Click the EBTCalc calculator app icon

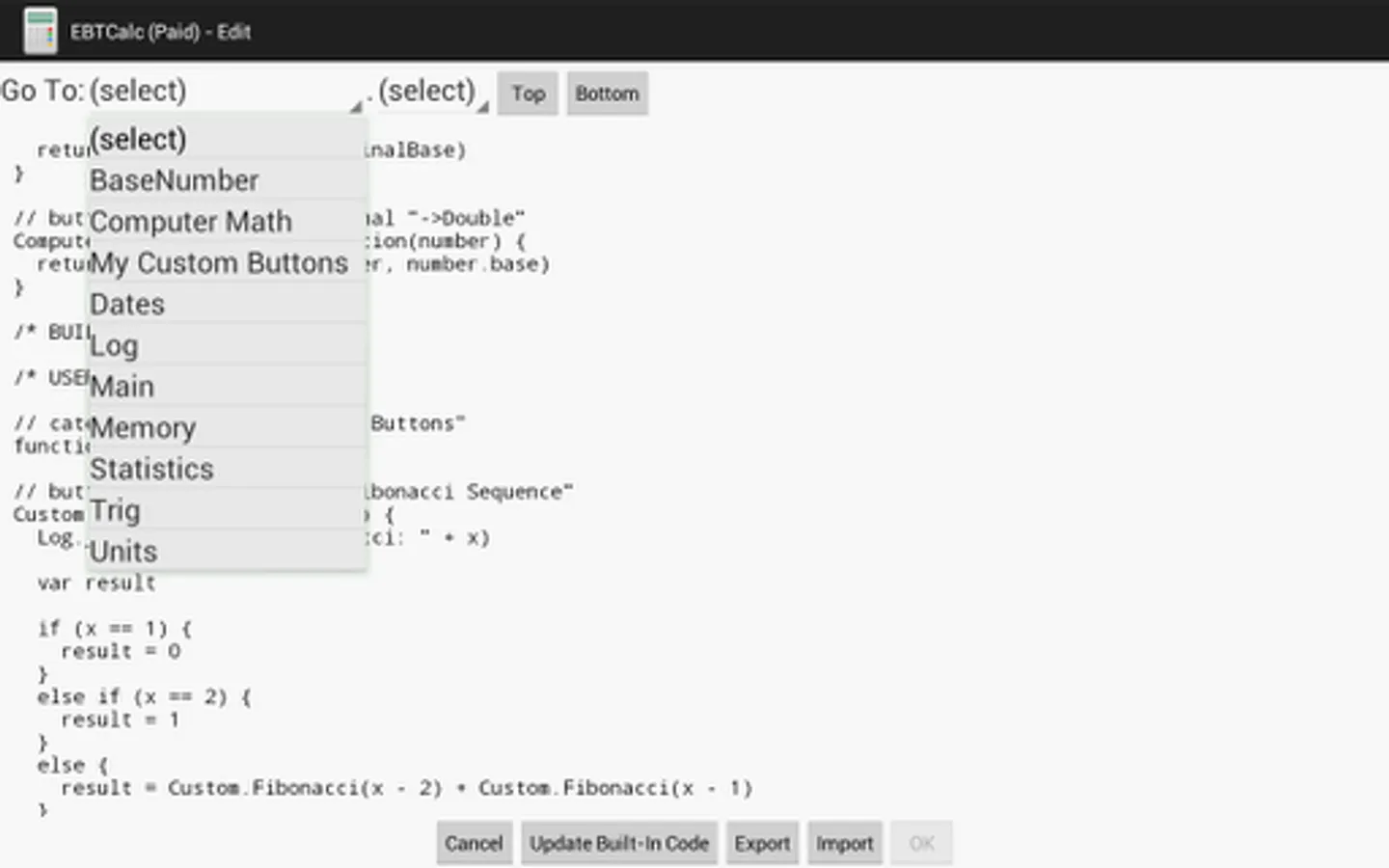click(41, 31)
